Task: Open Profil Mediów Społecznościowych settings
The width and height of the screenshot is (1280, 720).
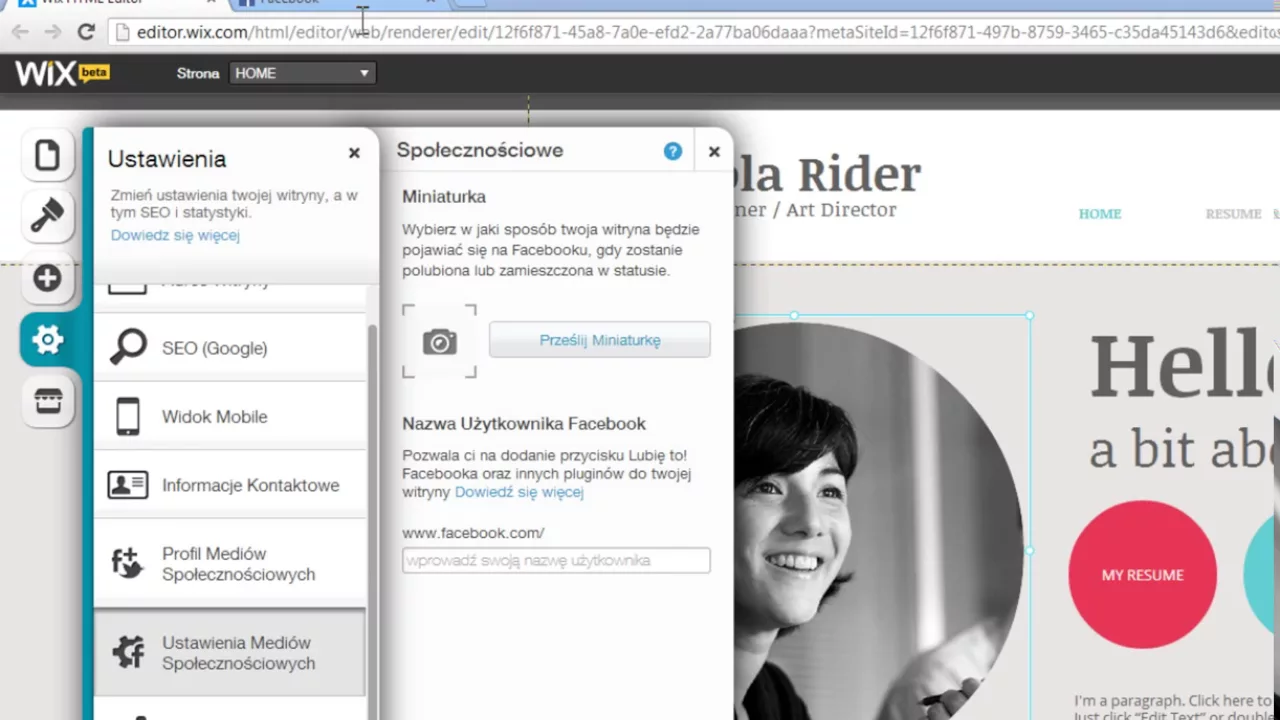Action: pos(230,564)
